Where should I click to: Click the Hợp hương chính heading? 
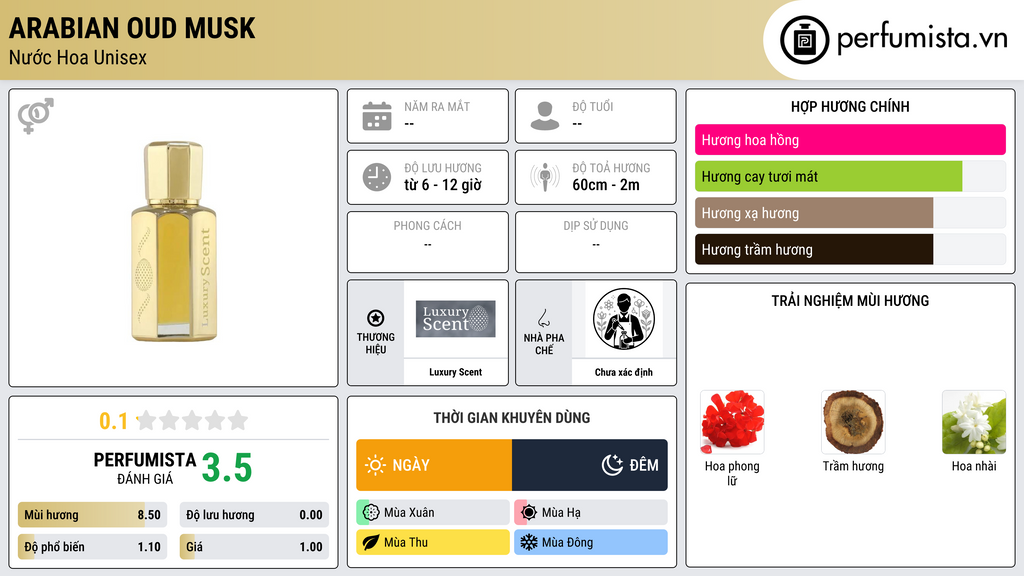(850, 106)
